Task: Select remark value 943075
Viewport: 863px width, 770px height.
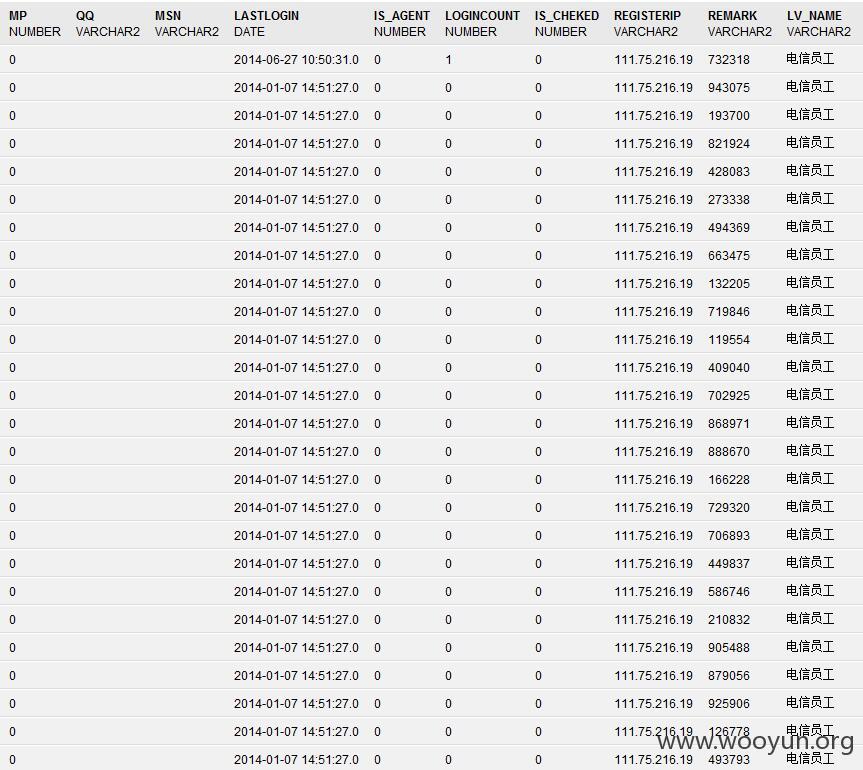Action: pos(729,88)
